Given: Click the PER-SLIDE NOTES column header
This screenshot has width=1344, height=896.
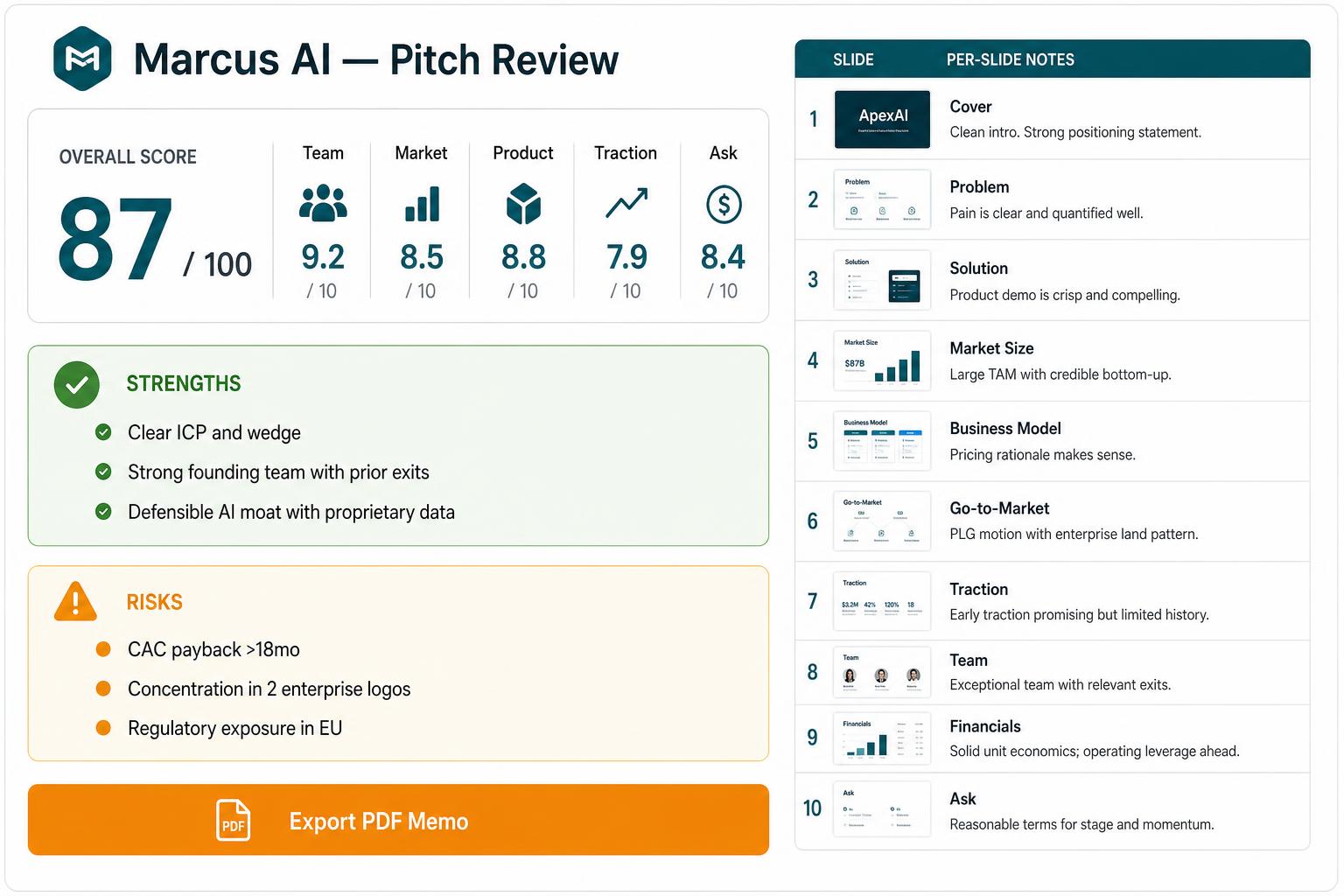Looking at the screenshot, I should [1011, 59].
